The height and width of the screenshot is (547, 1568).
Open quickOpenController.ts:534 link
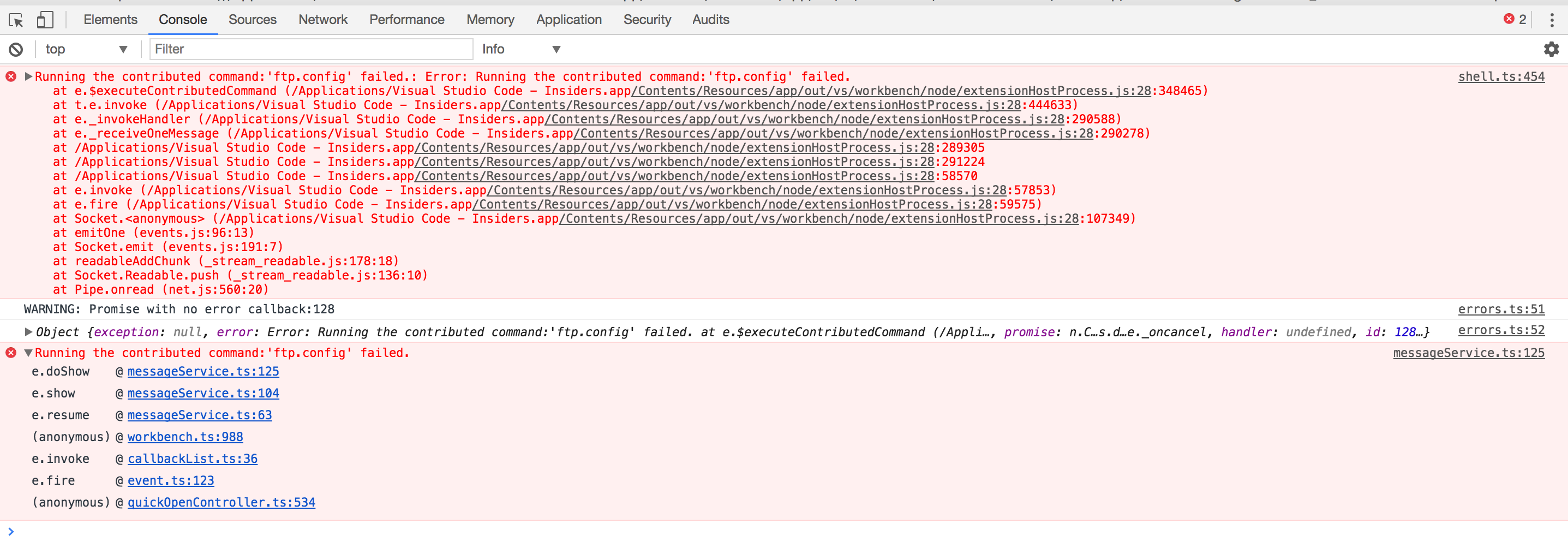[x=221, y=503]
